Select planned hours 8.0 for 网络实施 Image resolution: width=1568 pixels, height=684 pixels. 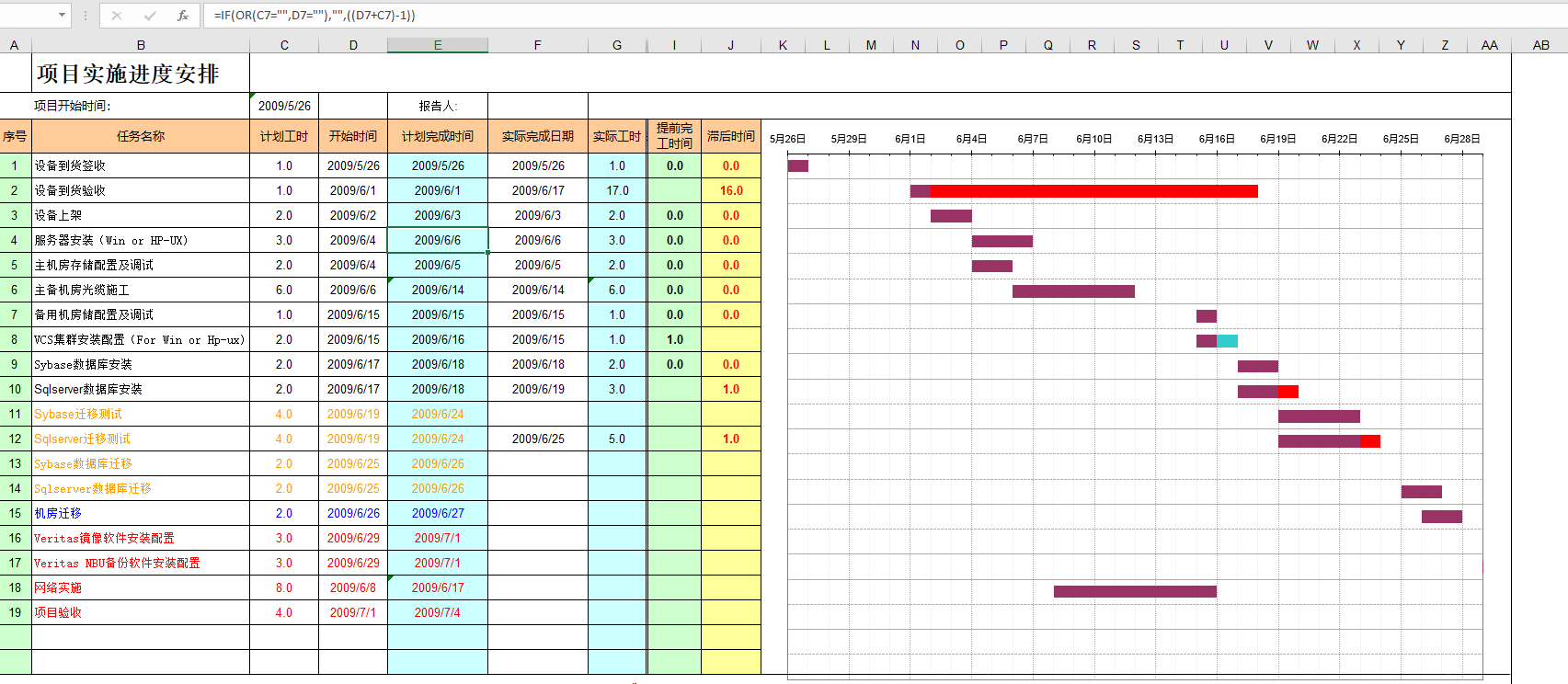pyautogui.click(x=284, y=587)
